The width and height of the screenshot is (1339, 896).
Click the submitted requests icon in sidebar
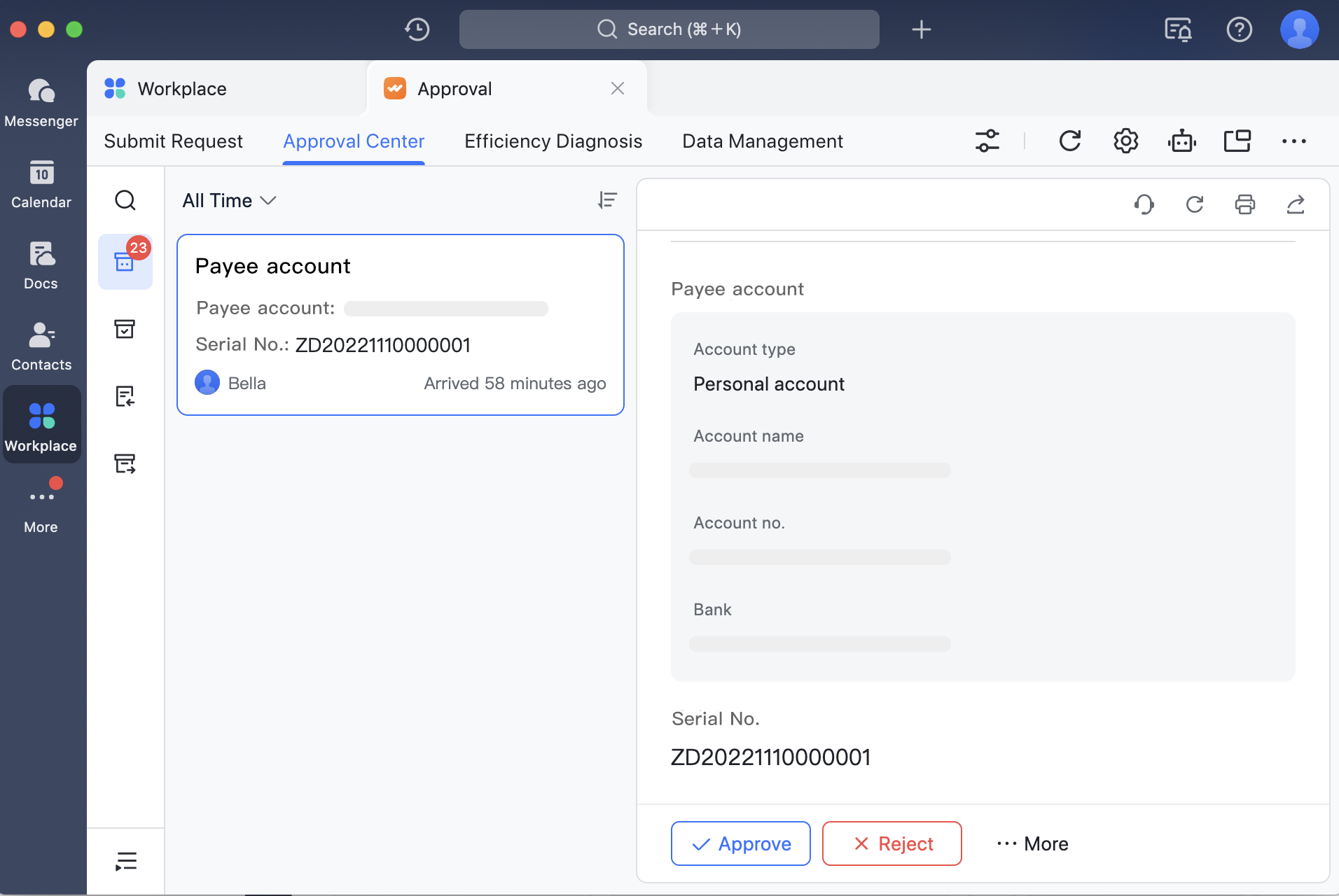125,463
